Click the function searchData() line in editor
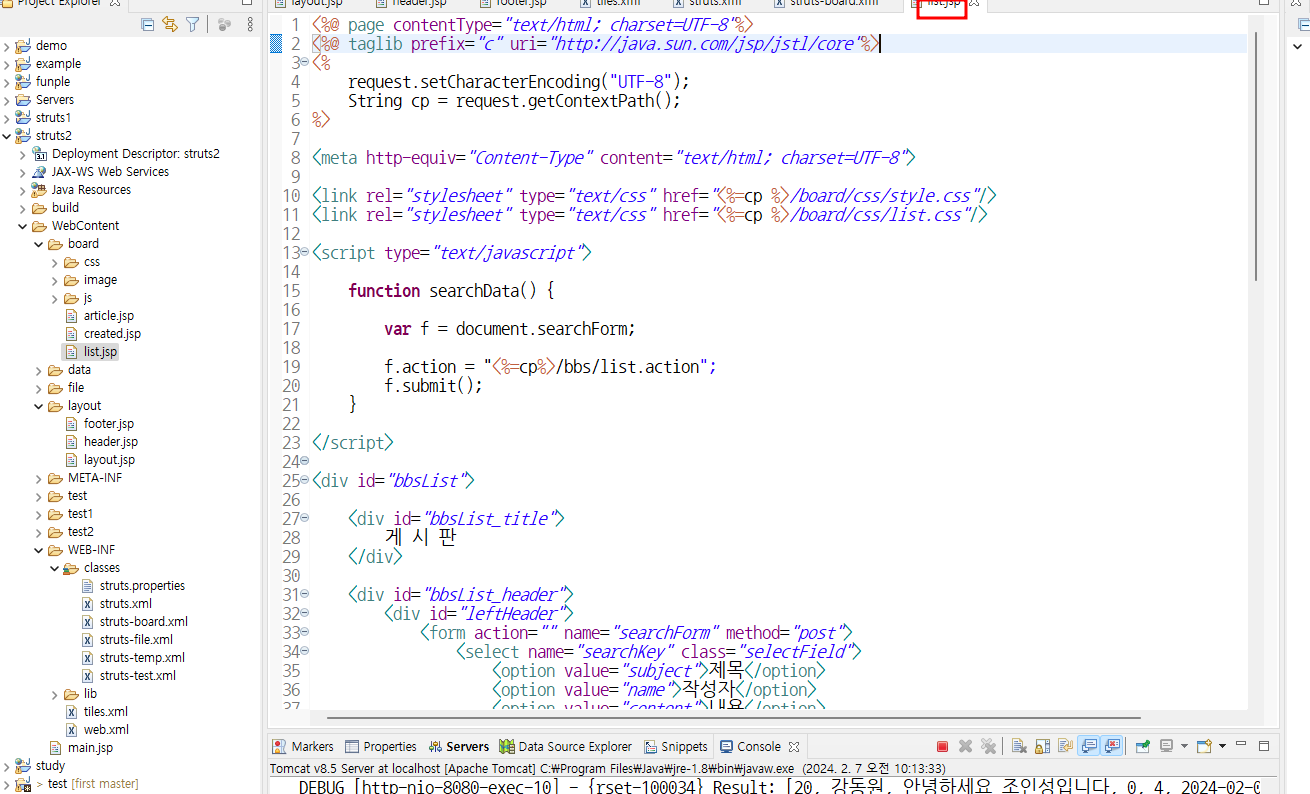 pos(450,291)
